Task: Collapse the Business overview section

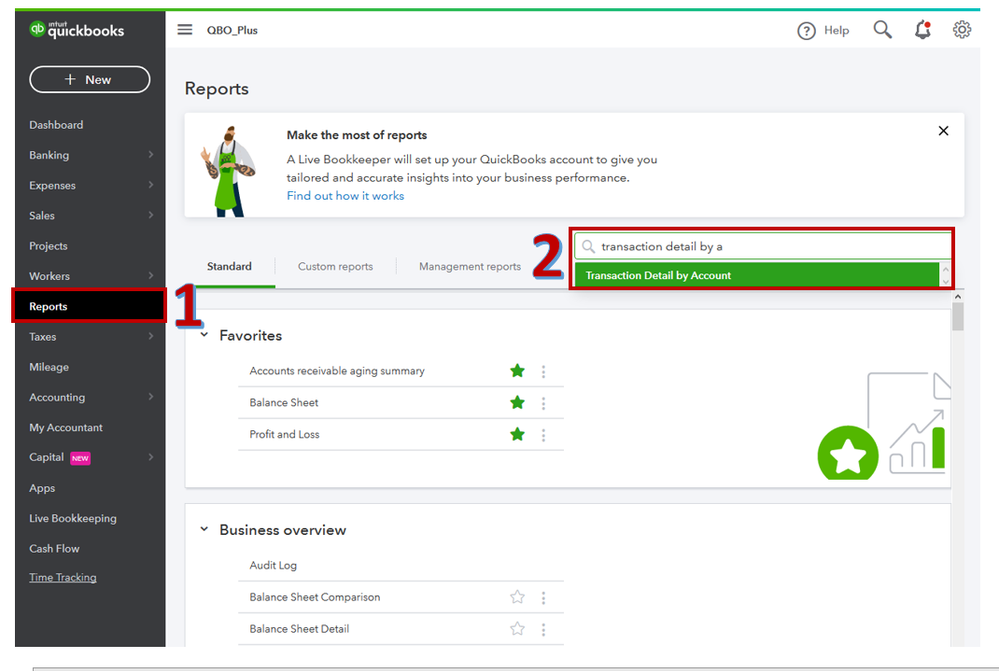Action: 204,529
